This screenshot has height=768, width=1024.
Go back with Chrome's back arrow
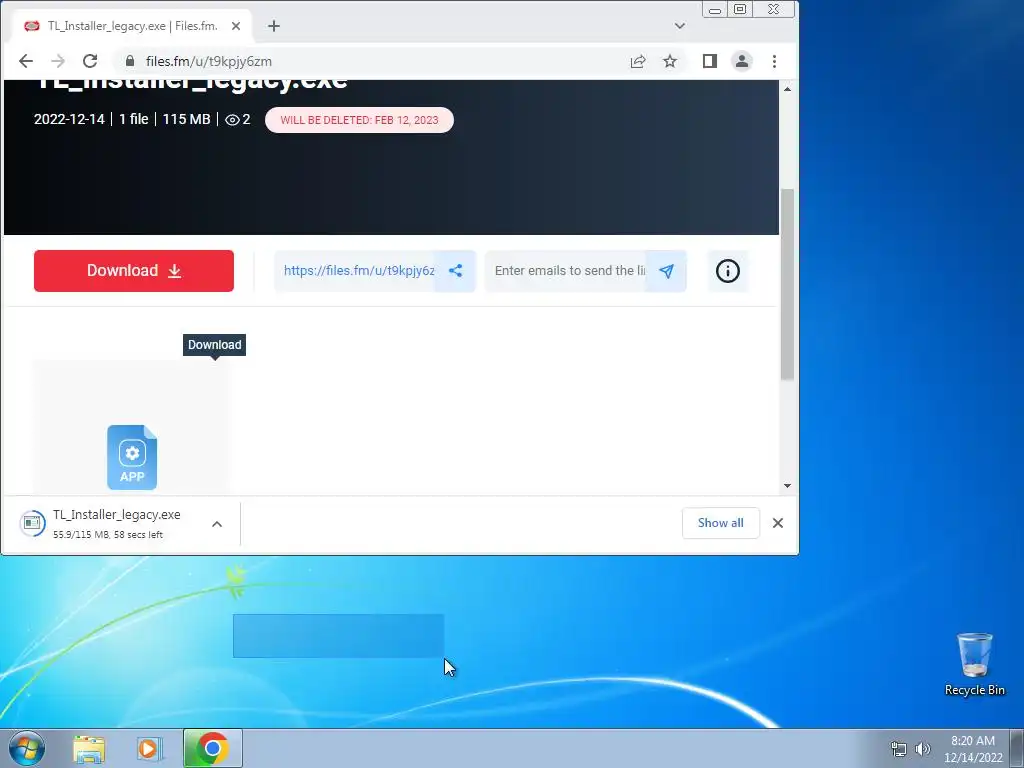[x=25, y=61]
